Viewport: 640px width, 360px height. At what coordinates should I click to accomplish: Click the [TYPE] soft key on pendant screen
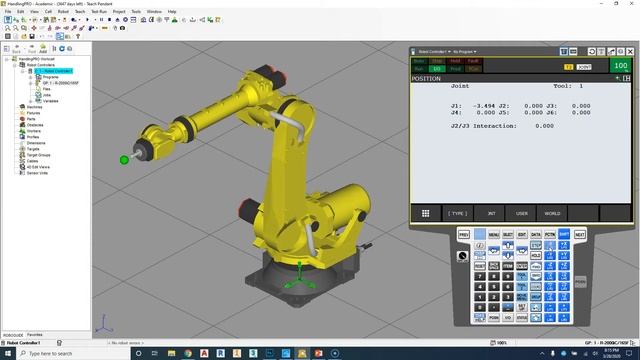458,213
